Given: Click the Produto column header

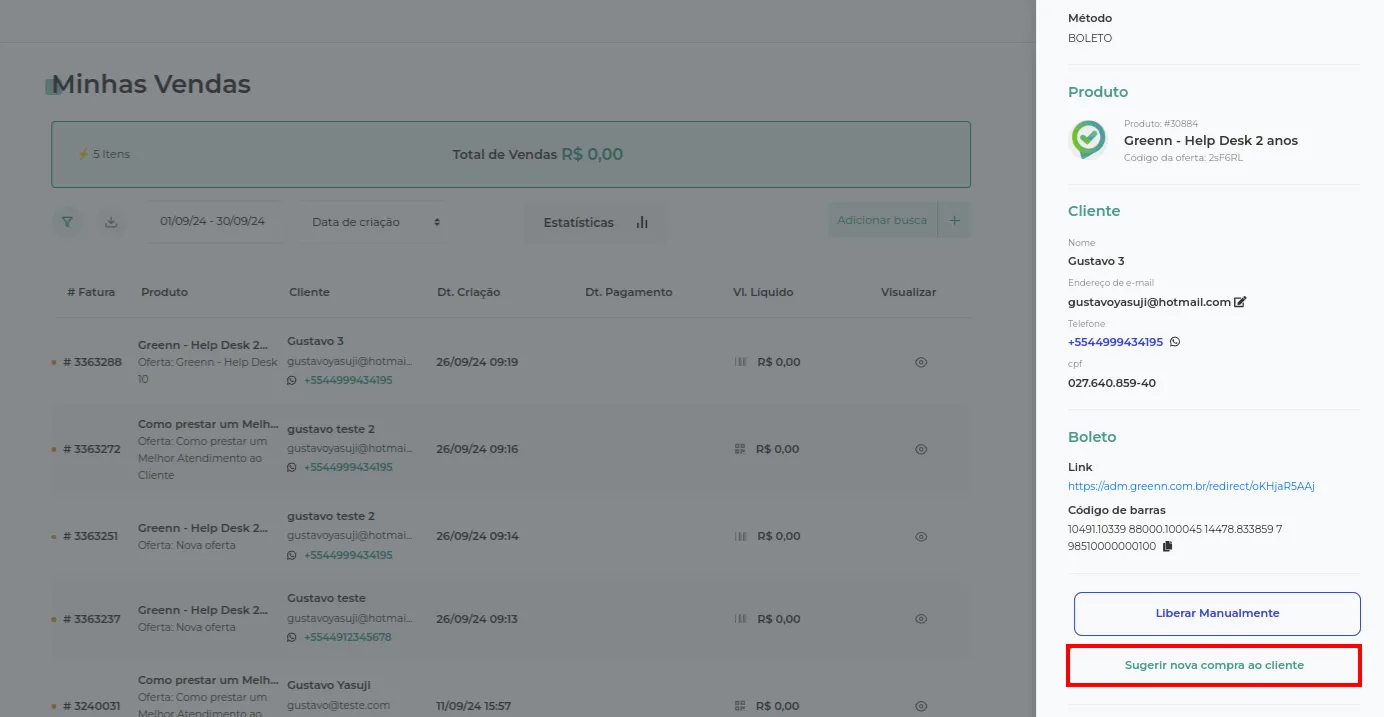Looking at the screenshot, I should pyautogui.click(x=164, y=292).
